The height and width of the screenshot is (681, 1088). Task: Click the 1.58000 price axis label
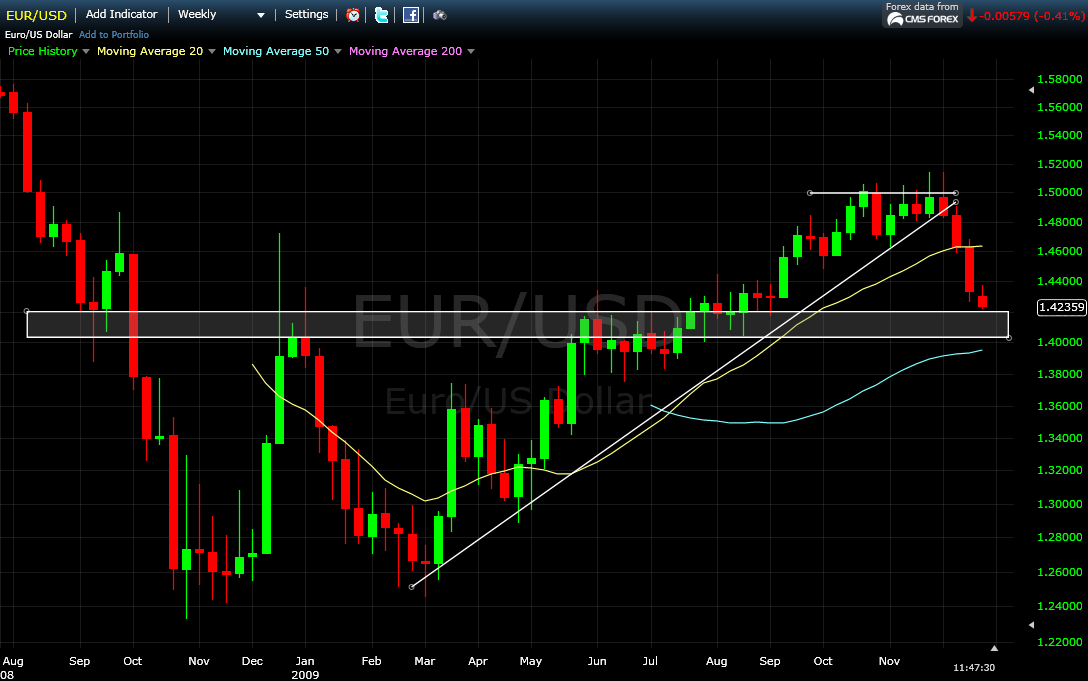click(1060, 79)
